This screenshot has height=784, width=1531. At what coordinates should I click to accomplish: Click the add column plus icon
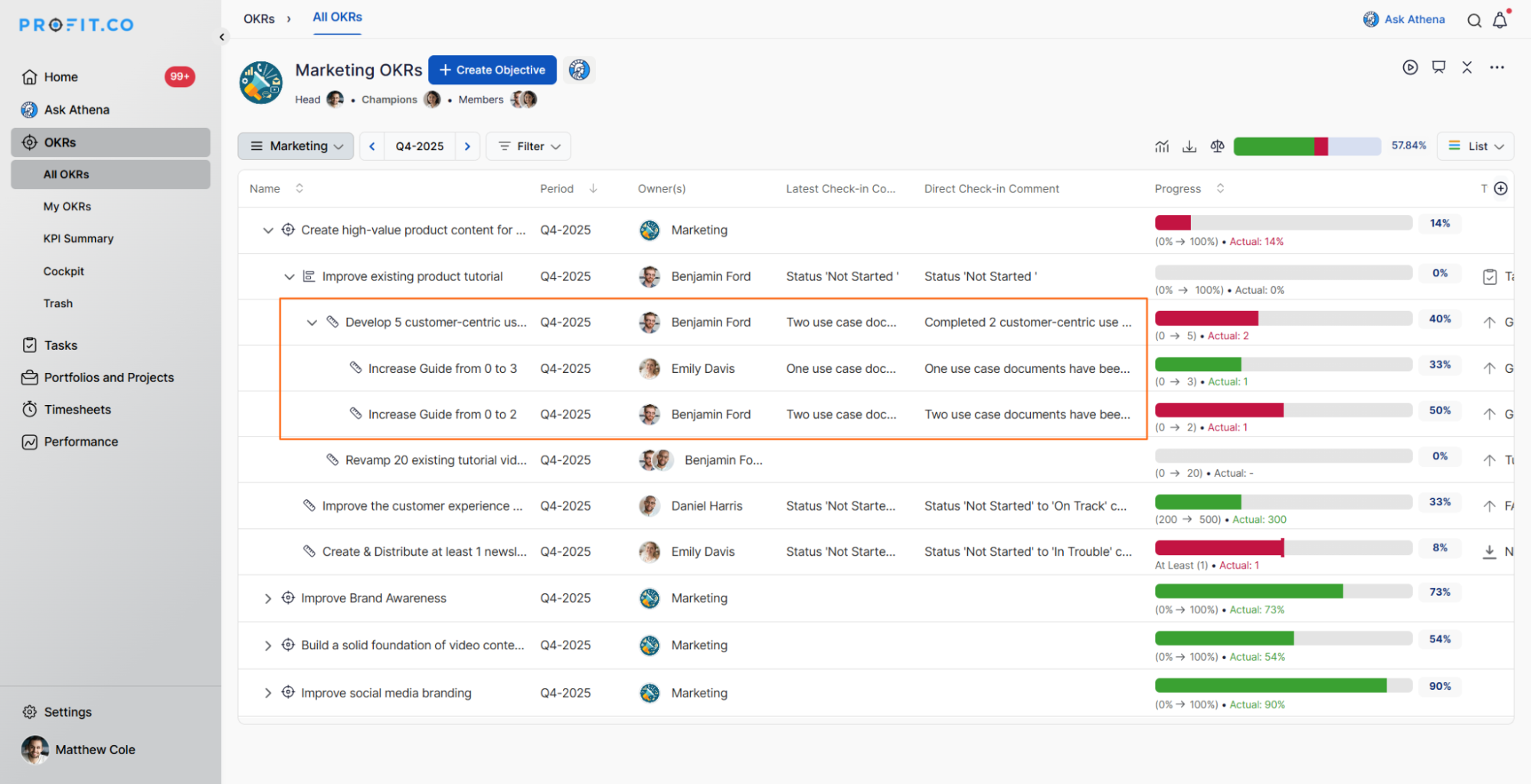[1500, 188]
